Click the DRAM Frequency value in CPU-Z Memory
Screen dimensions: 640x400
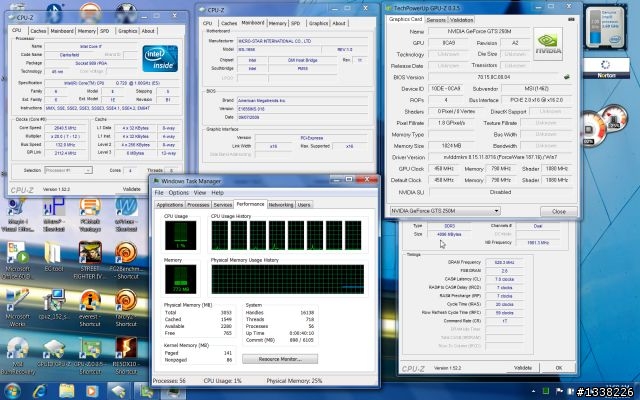[x=504, y=262]
